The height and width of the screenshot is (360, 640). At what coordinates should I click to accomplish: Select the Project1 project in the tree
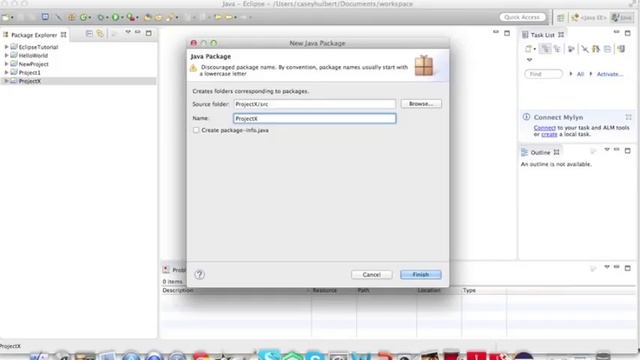pos(29,73)
